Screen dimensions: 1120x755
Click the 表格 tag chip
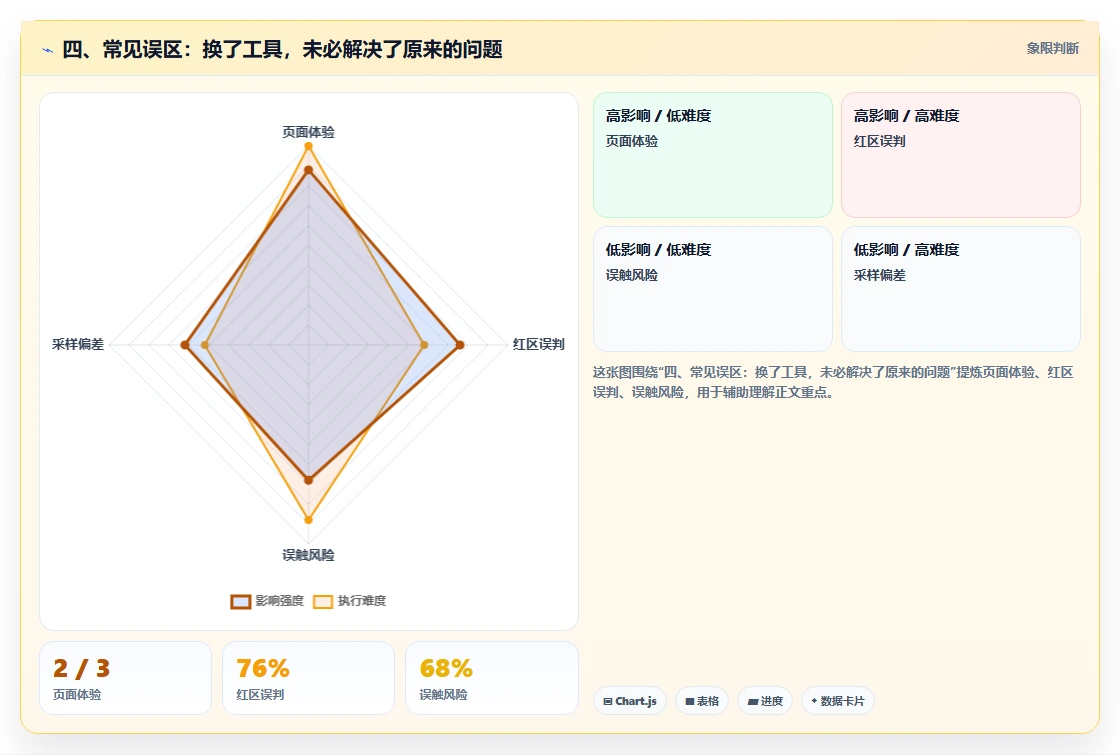[702, 701]
